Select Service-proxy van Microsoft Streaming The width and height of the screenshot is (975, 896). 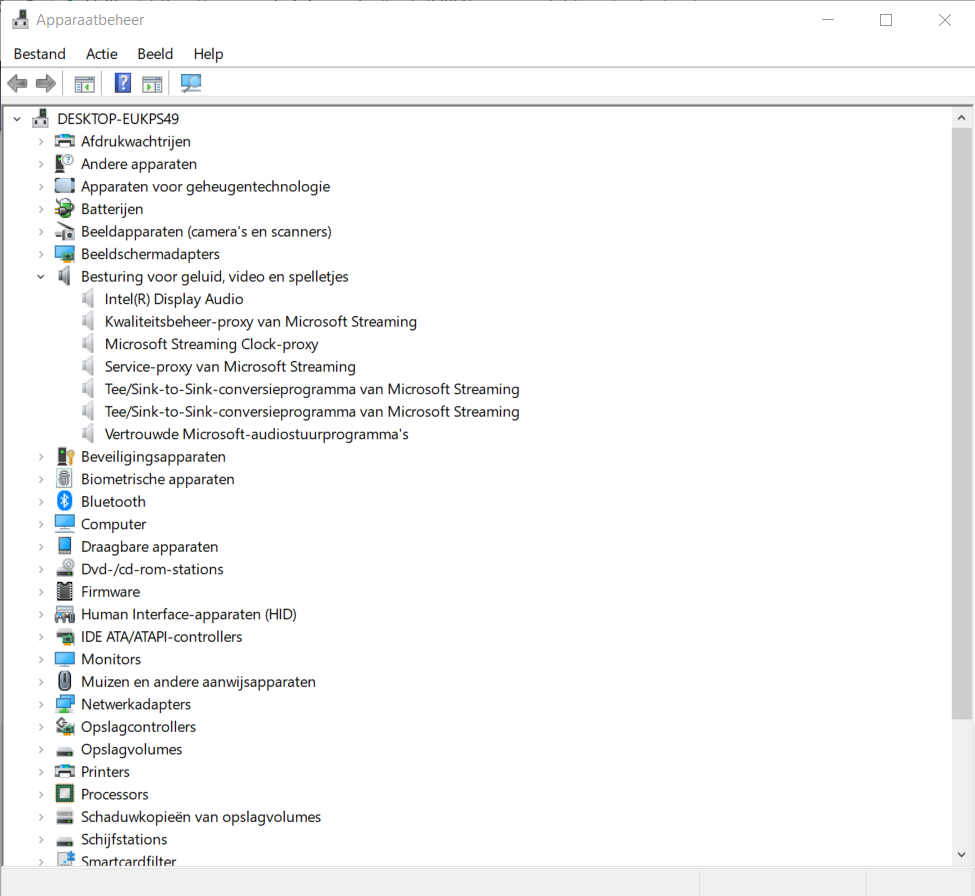point(230,366)
